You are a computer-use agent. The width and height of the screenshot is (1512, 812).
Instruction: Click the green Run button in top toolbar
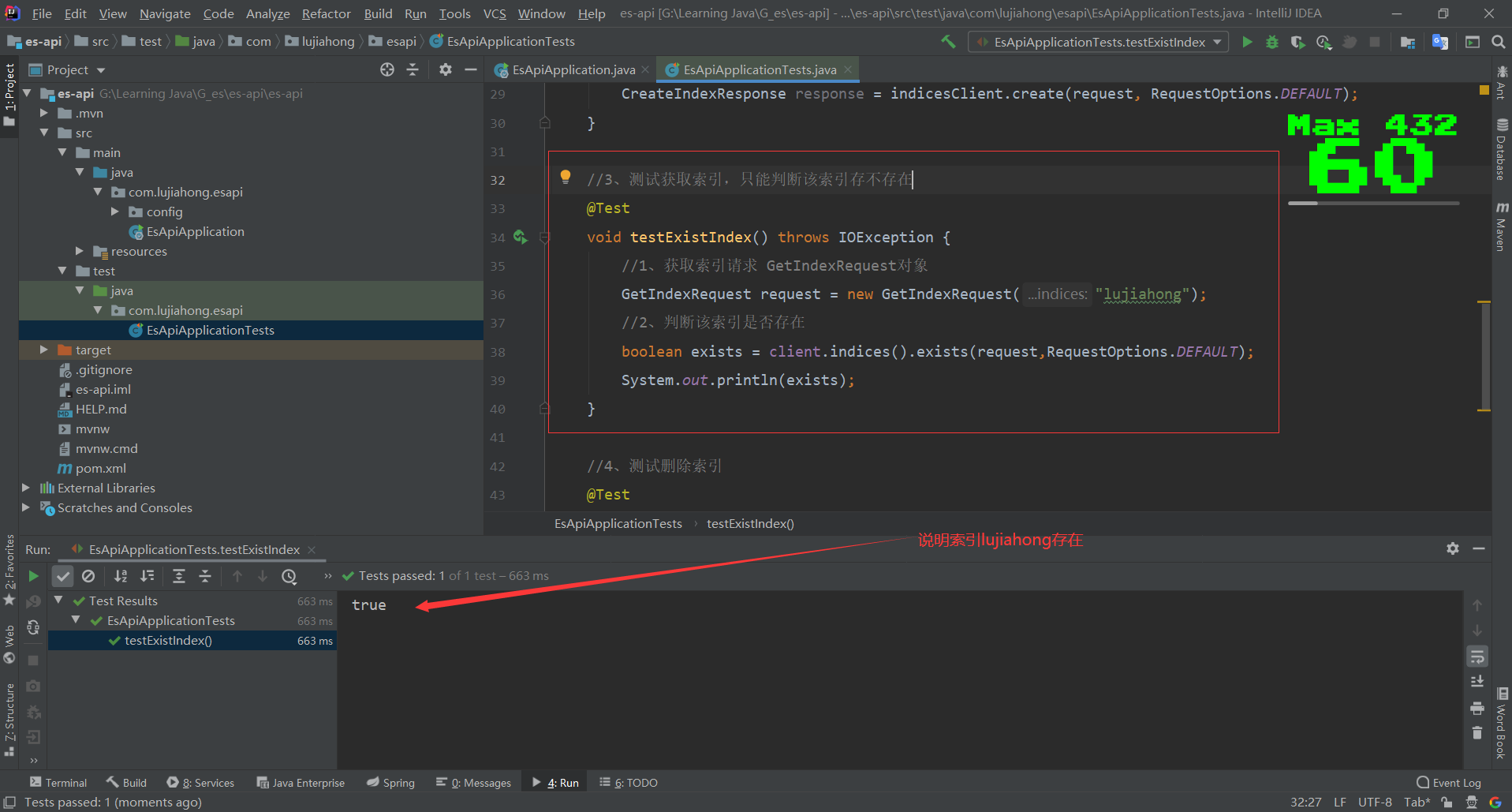pyautogui.click(x=1247, y=42)
